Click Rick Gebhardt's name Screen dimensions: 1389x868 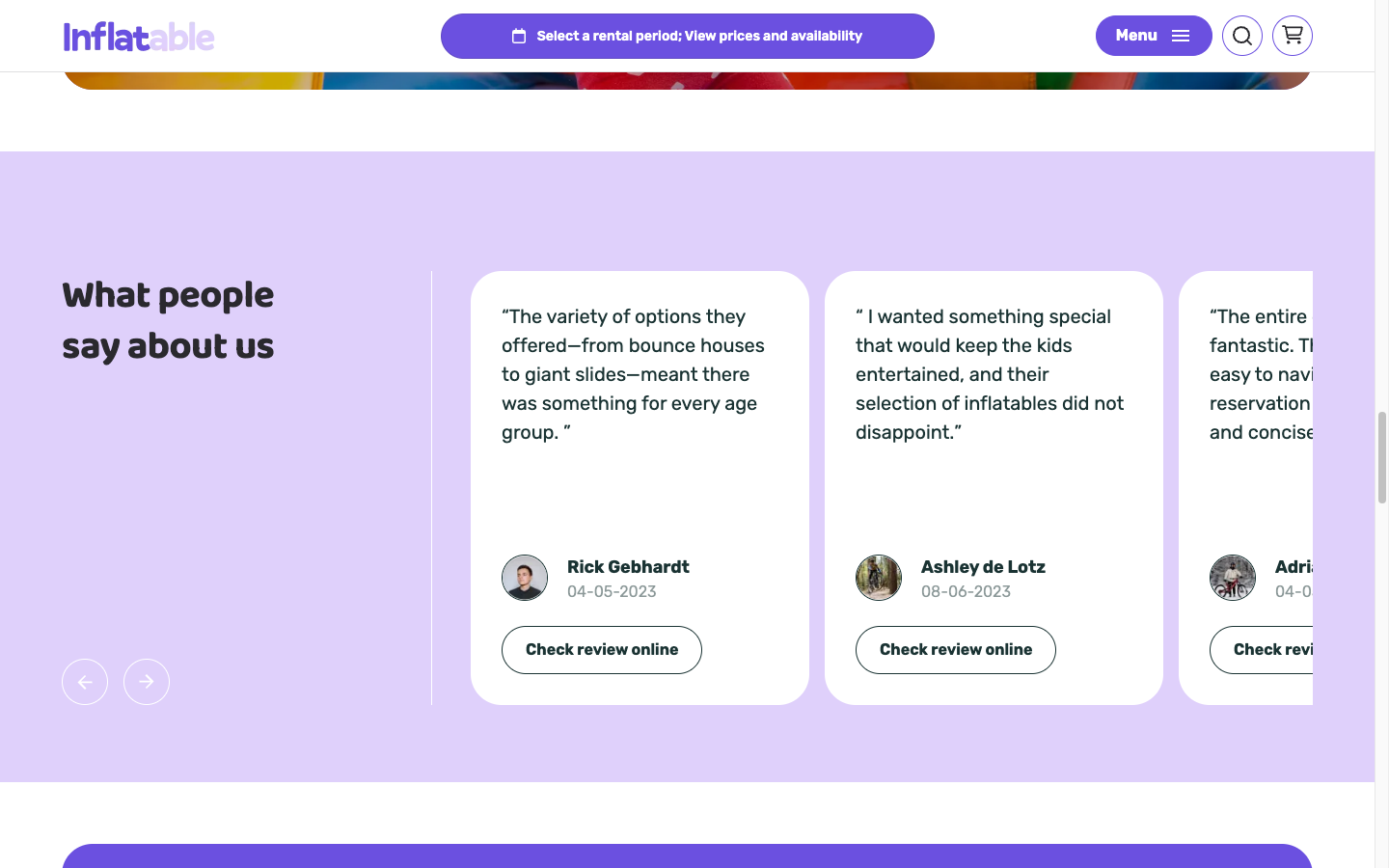(x=628, y=567)
